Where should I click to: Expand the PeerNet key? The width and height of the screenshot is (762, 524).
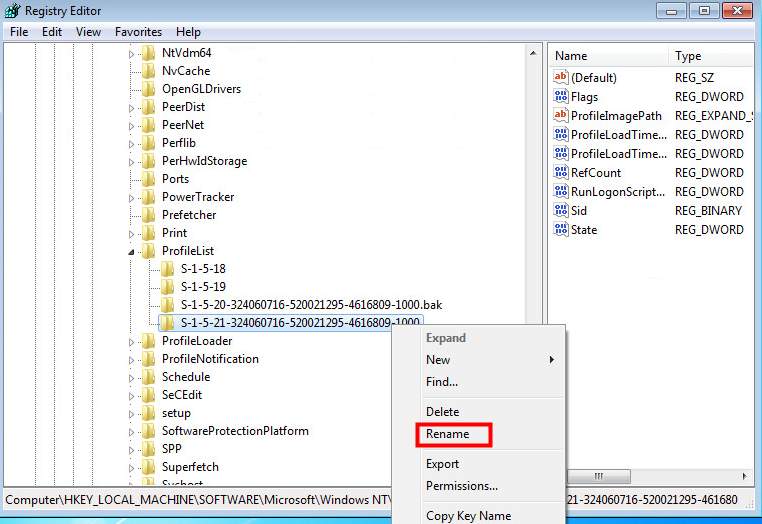[131, 126]
